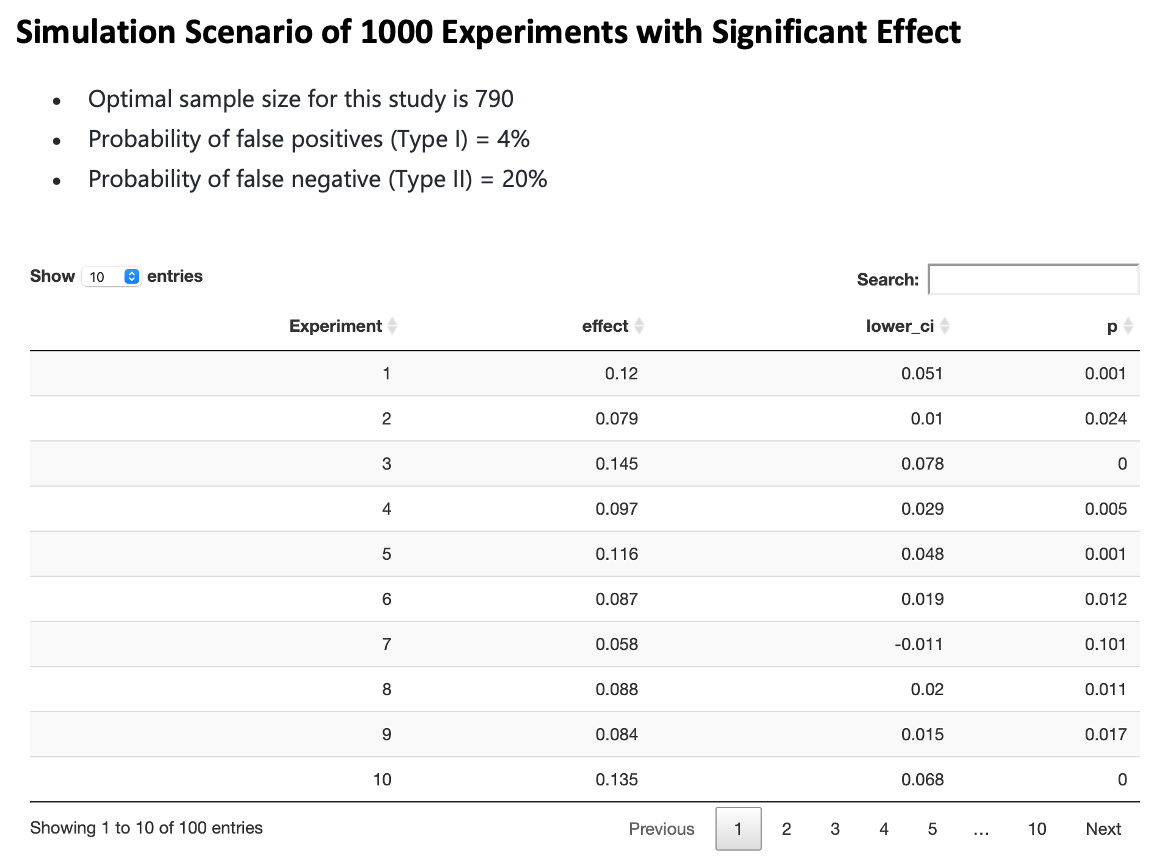The height and width of the screenshot is (862, 1171).
Task: Click the effect value 0.145 cell
Action: click(x=616, y=464)
